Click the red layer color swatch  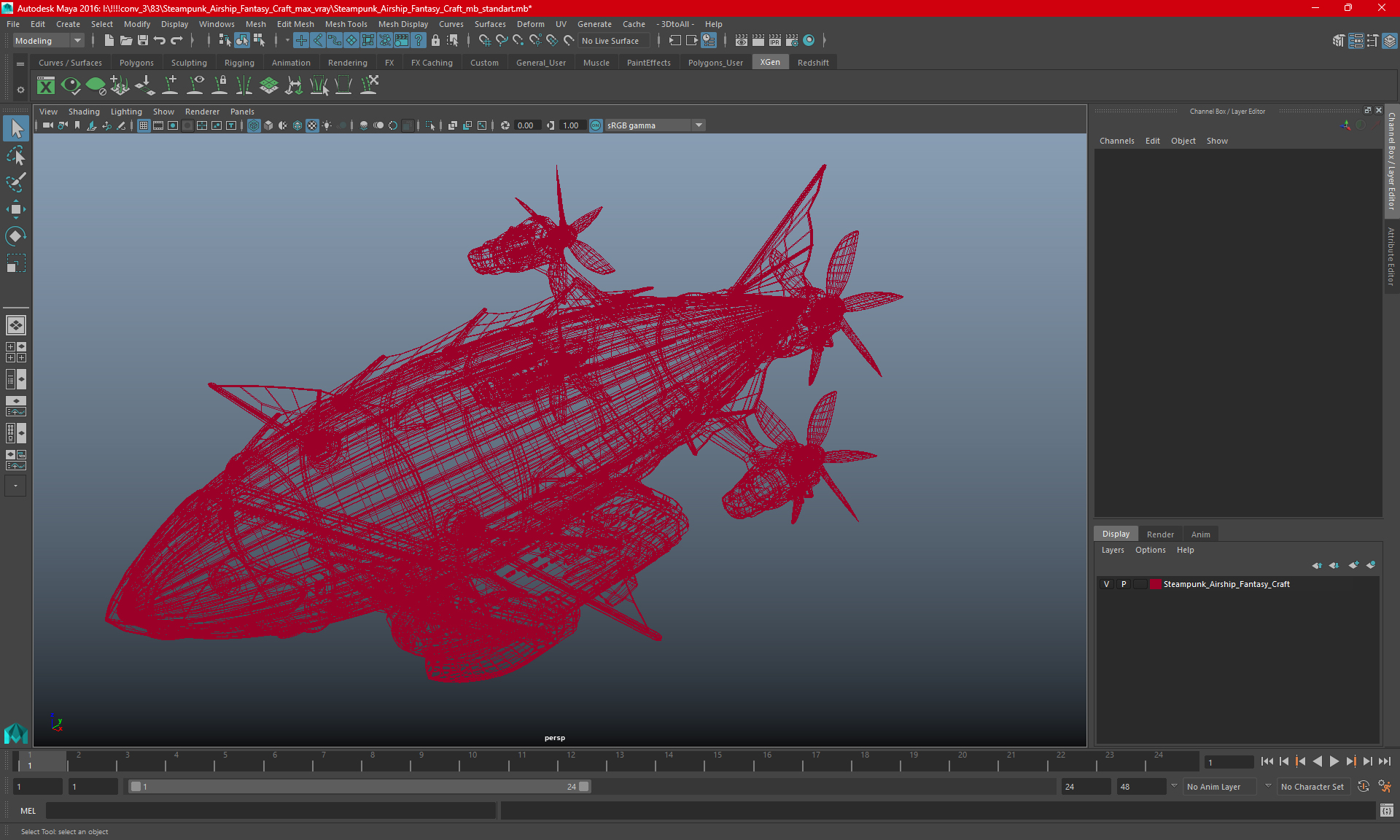tap(1155, 584)
